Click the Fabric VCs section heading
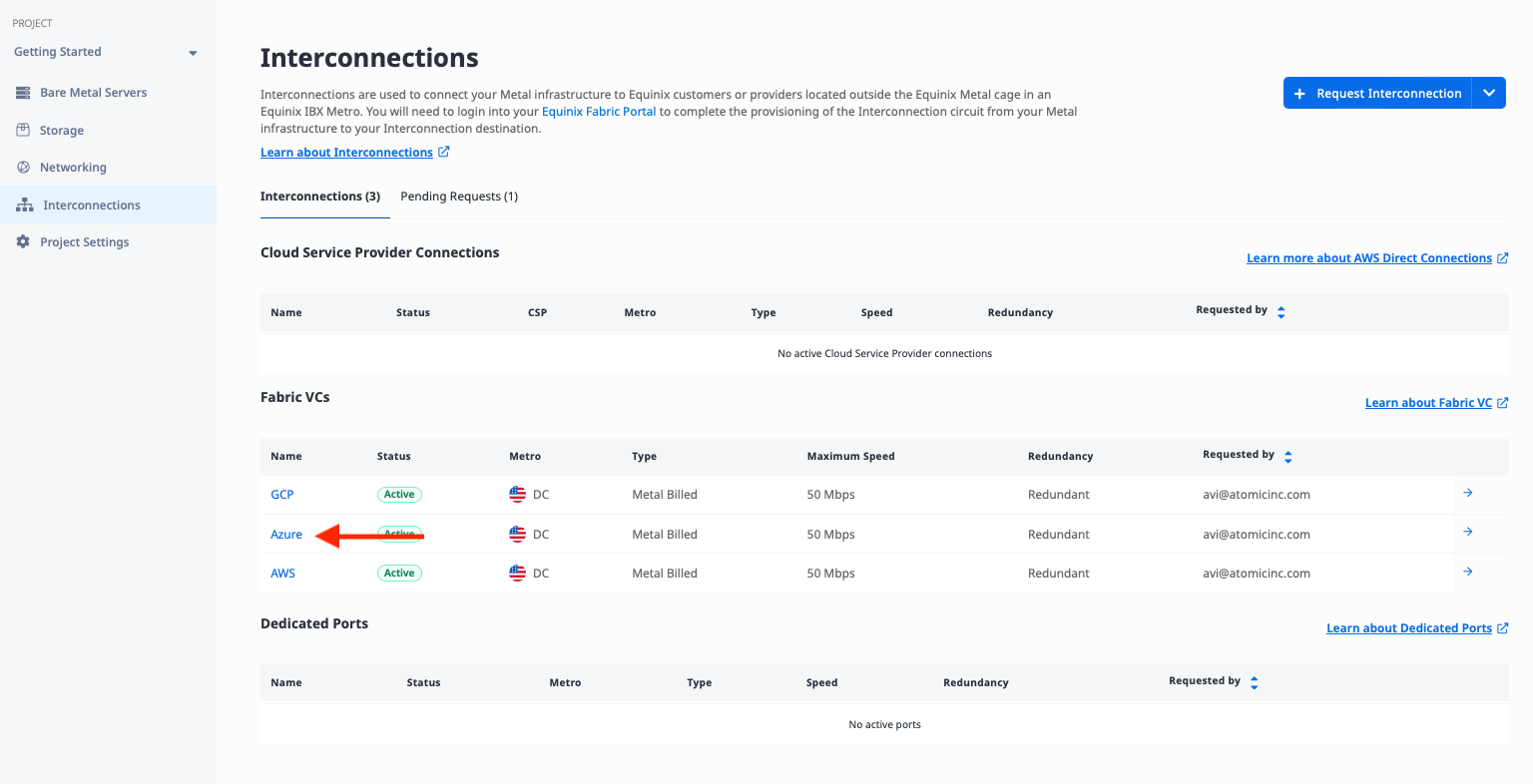This screenshot has height=784, width=1533. [x=295, y=397]
